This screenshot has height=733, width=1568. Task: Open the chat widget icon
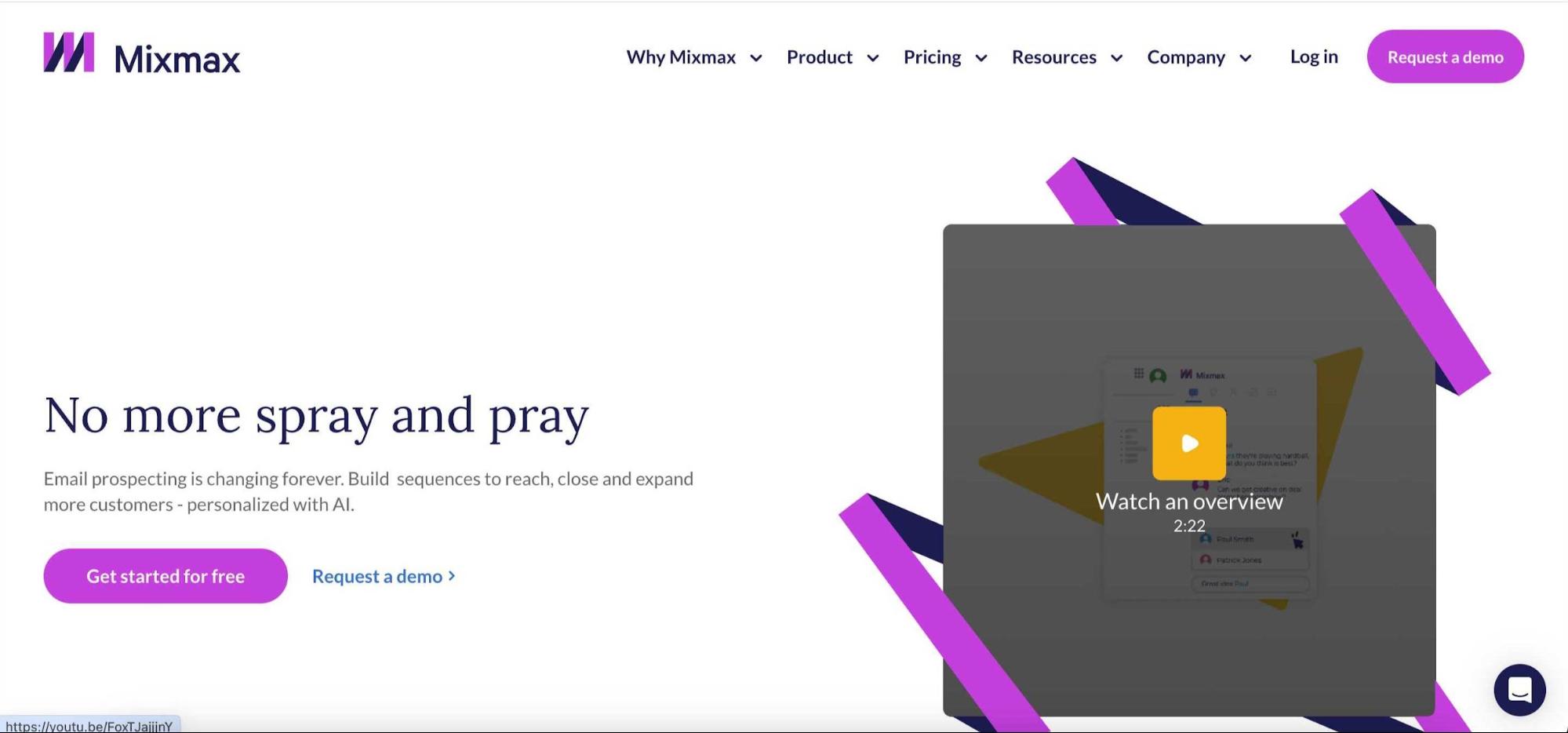(x=1519, y=690)
